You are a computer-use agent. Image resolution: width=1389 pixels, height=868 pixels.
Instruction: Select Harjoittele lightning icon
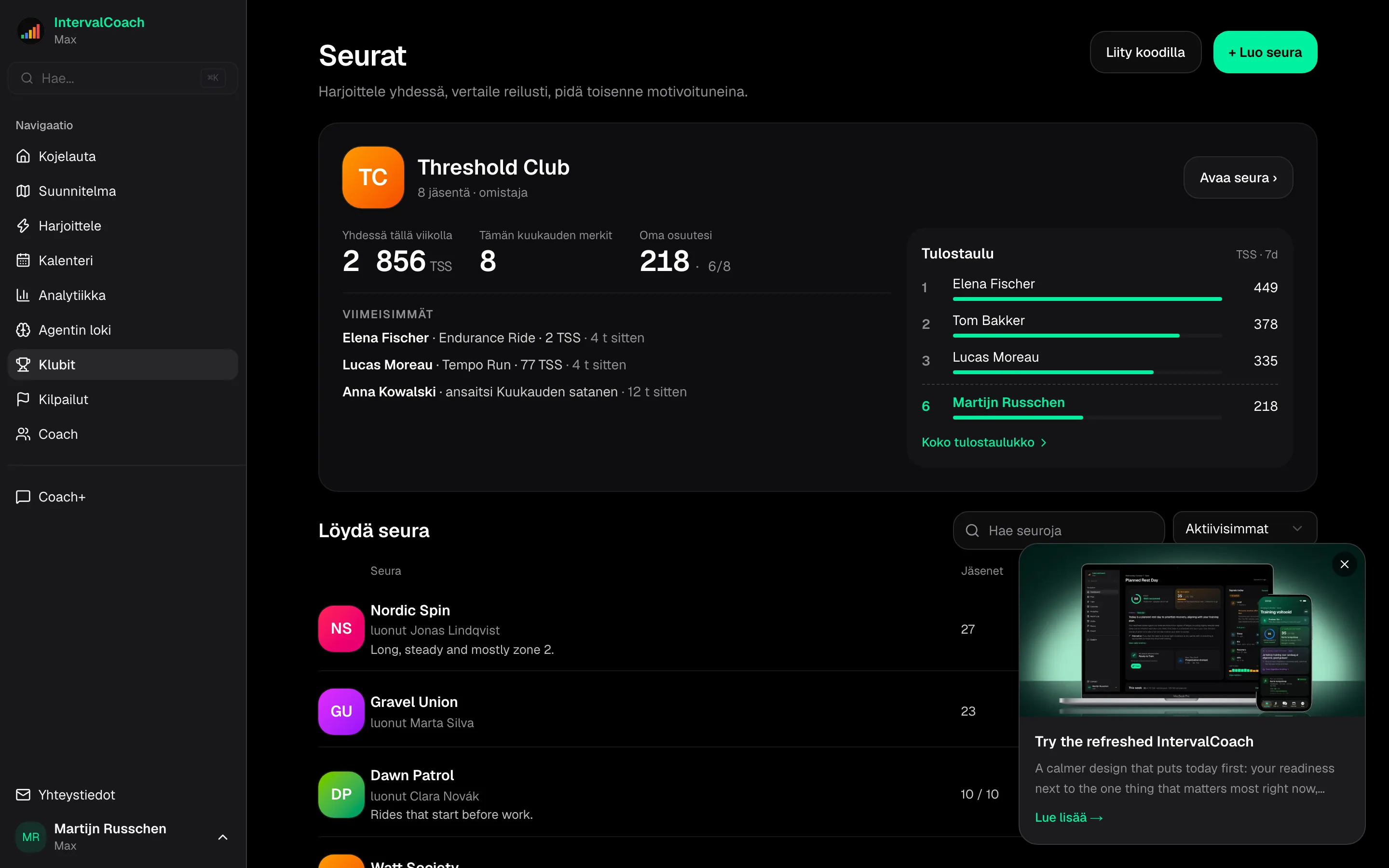click(x=23, y=226)
